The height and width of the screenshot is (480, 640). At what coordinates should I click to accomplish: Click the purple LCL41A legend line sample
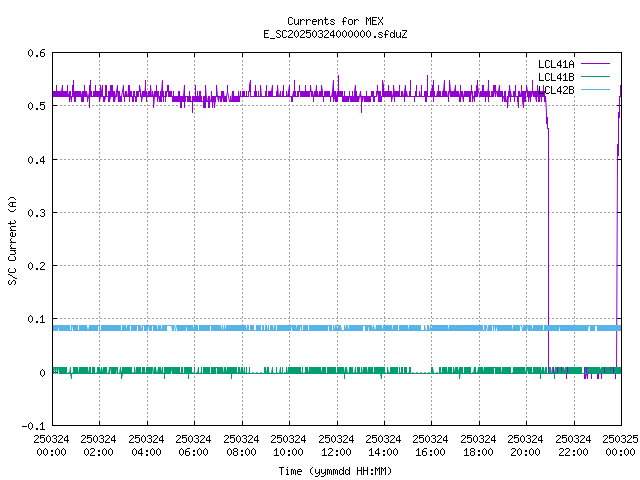595,64
